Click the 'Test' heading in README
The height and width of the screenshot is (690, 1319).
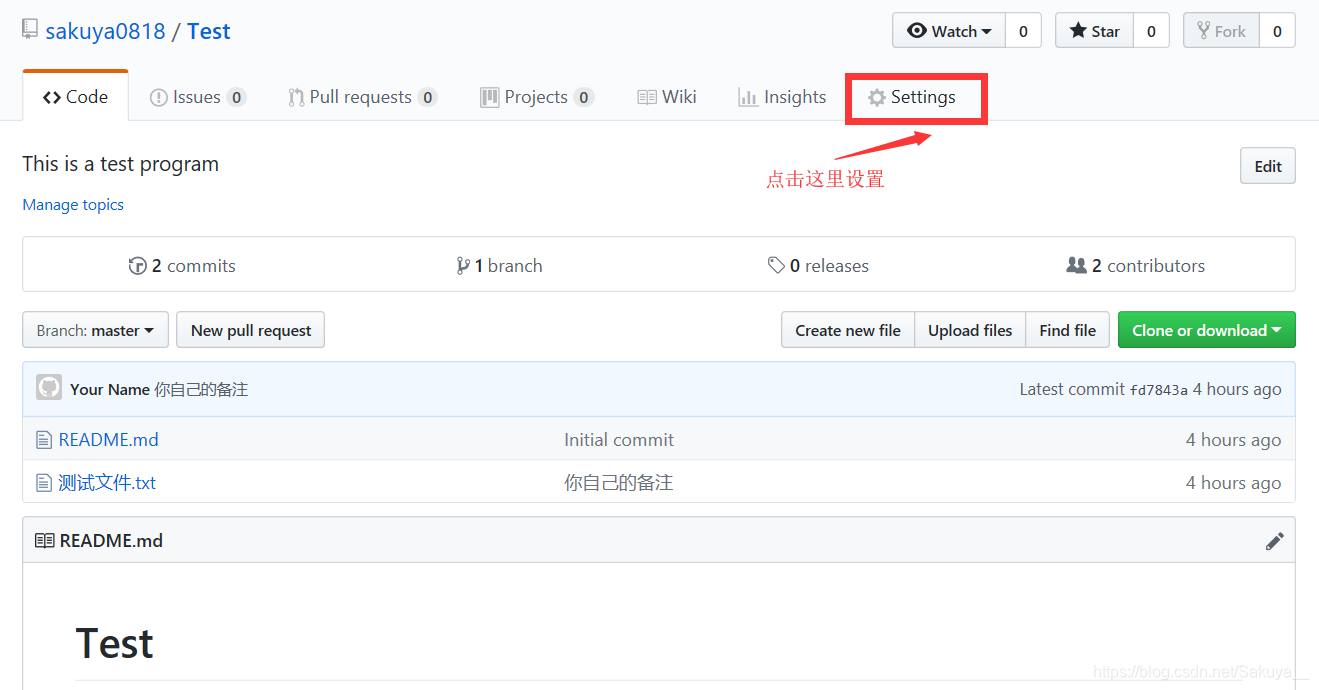(114, 644)
